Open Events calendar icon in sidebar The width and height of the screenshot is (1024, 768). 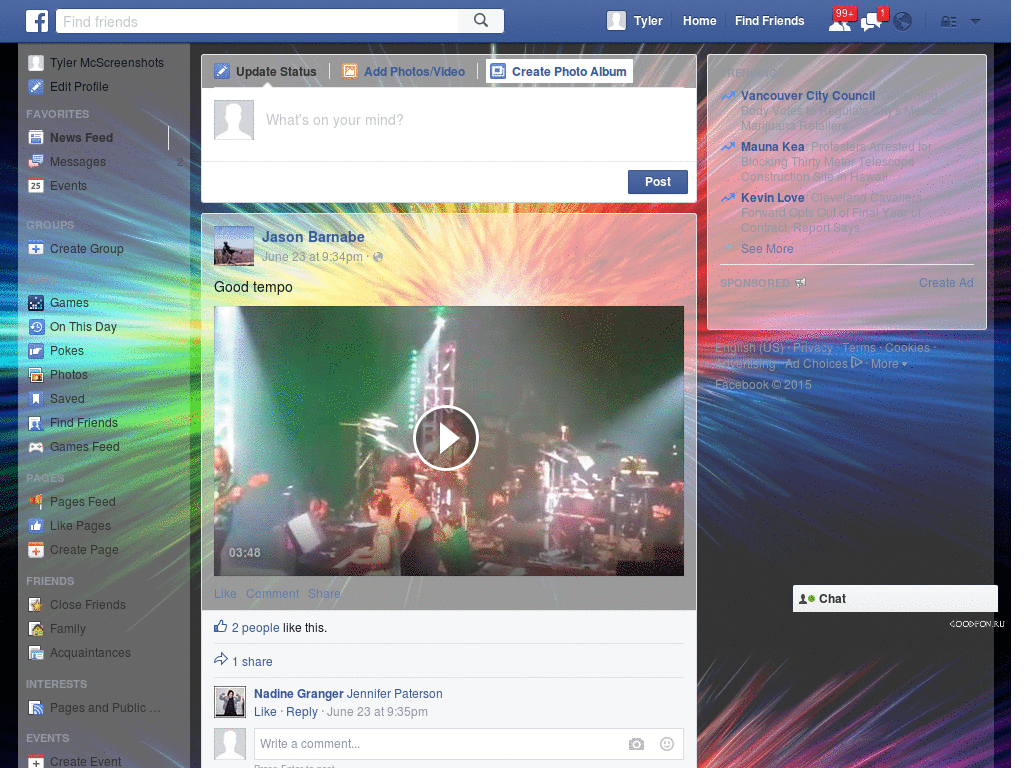tap(36, 185)
